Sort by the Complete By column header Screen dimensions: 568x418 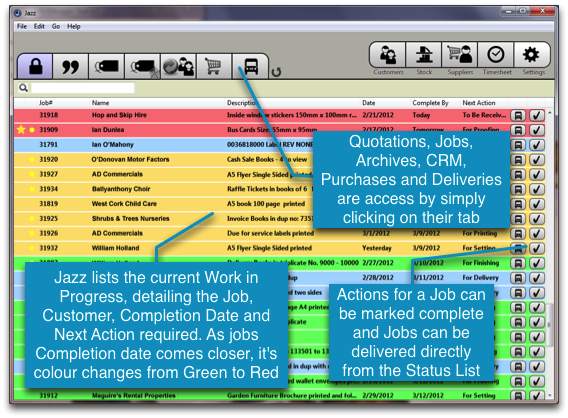click(430, 103)
